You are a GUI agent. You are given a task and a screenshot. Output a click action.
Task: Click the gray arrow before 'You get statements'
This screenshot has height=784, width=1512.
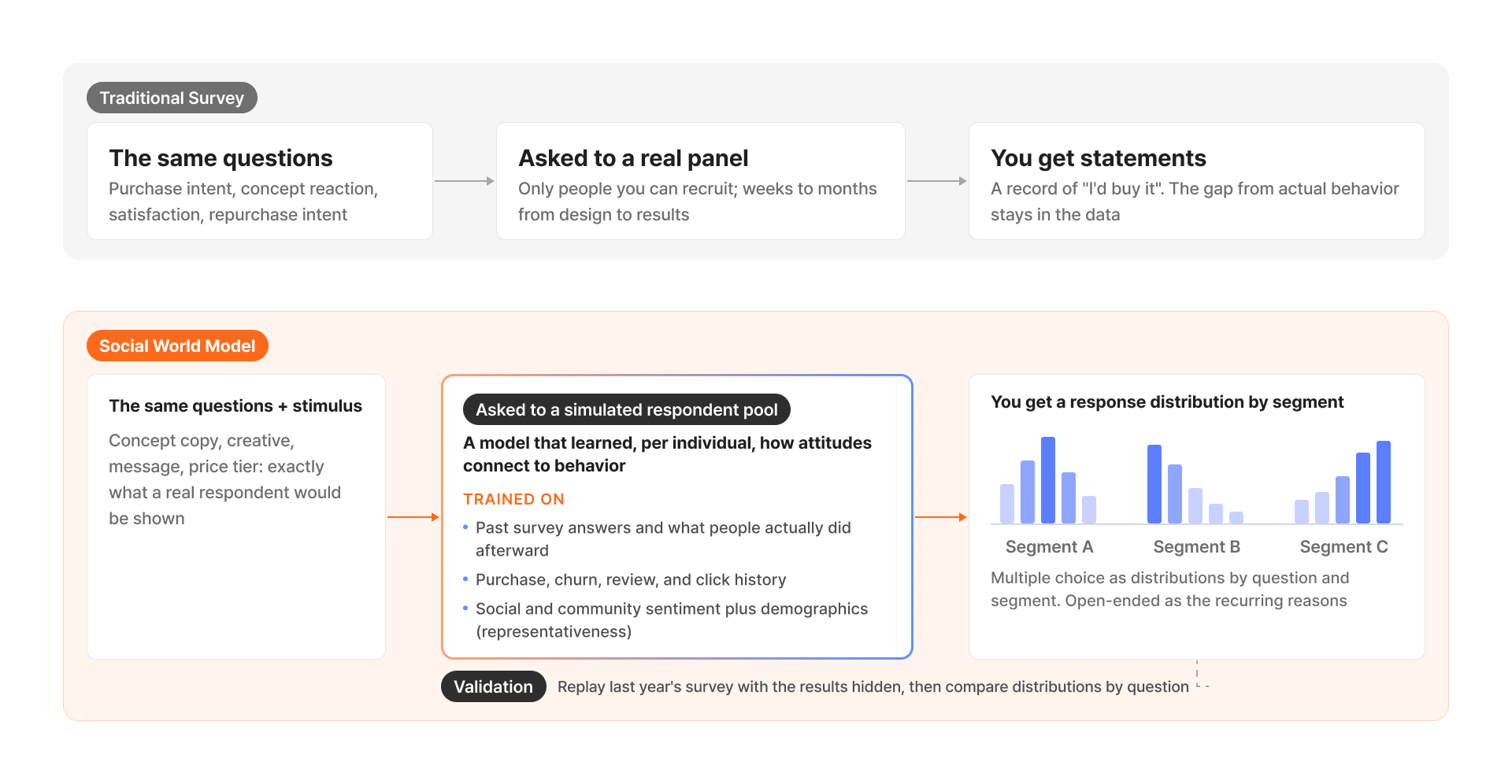tap(937, 181)
